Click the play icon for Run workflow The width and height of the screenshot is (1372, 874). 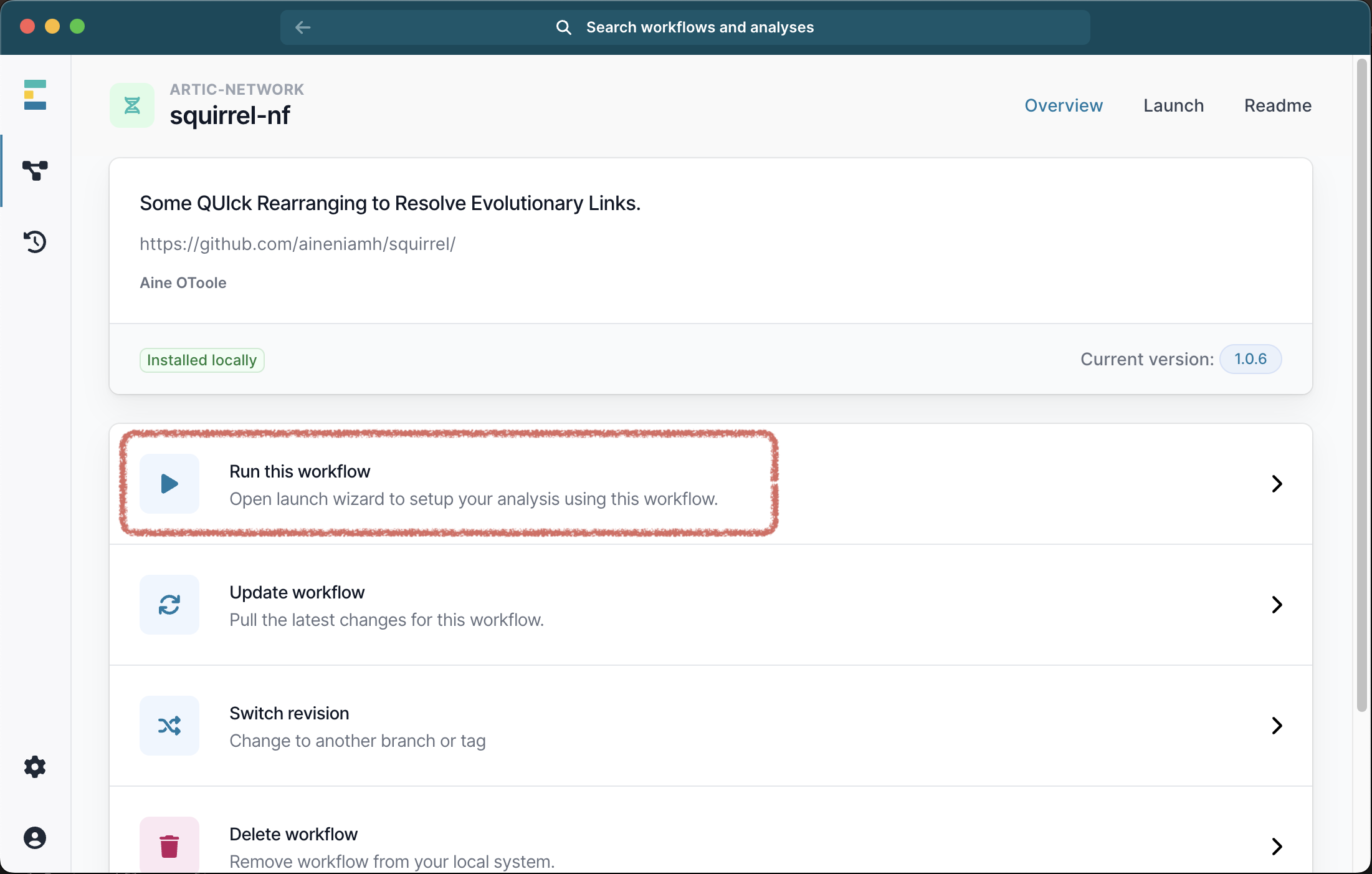(169, 484)
